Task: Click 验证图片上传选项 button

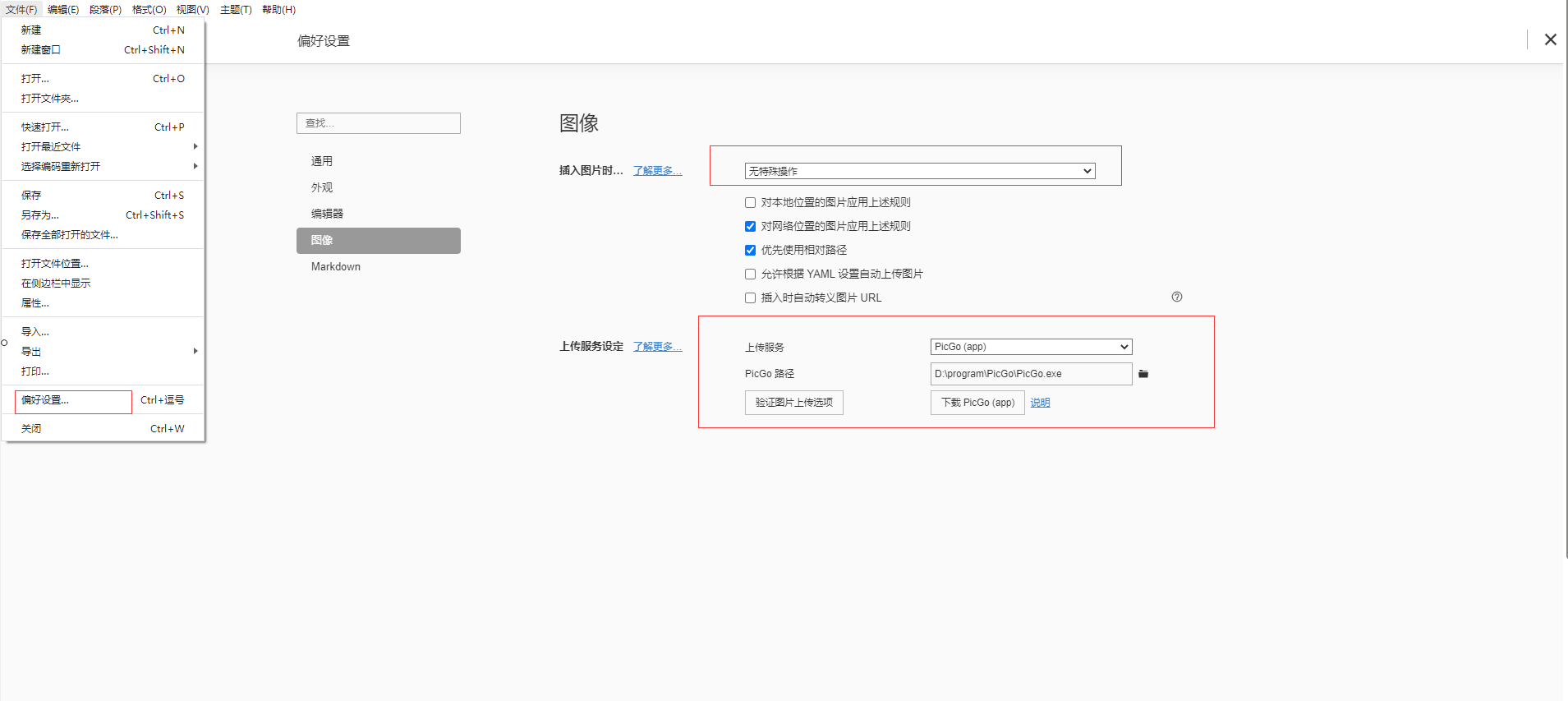Action: pos(794,403)
